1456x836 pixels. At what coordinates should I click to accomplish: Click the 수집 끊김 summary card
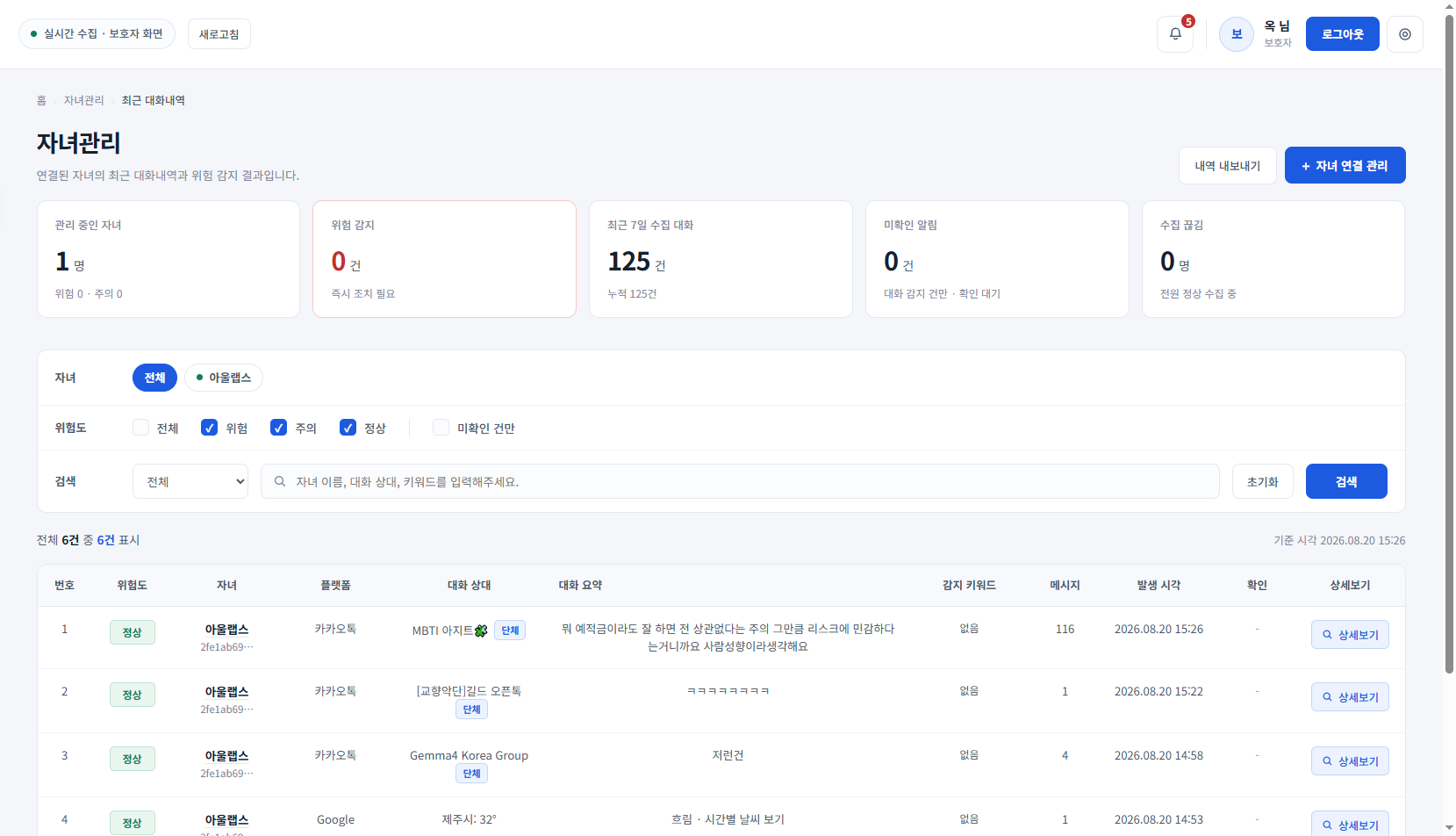tap(1273, 259)
